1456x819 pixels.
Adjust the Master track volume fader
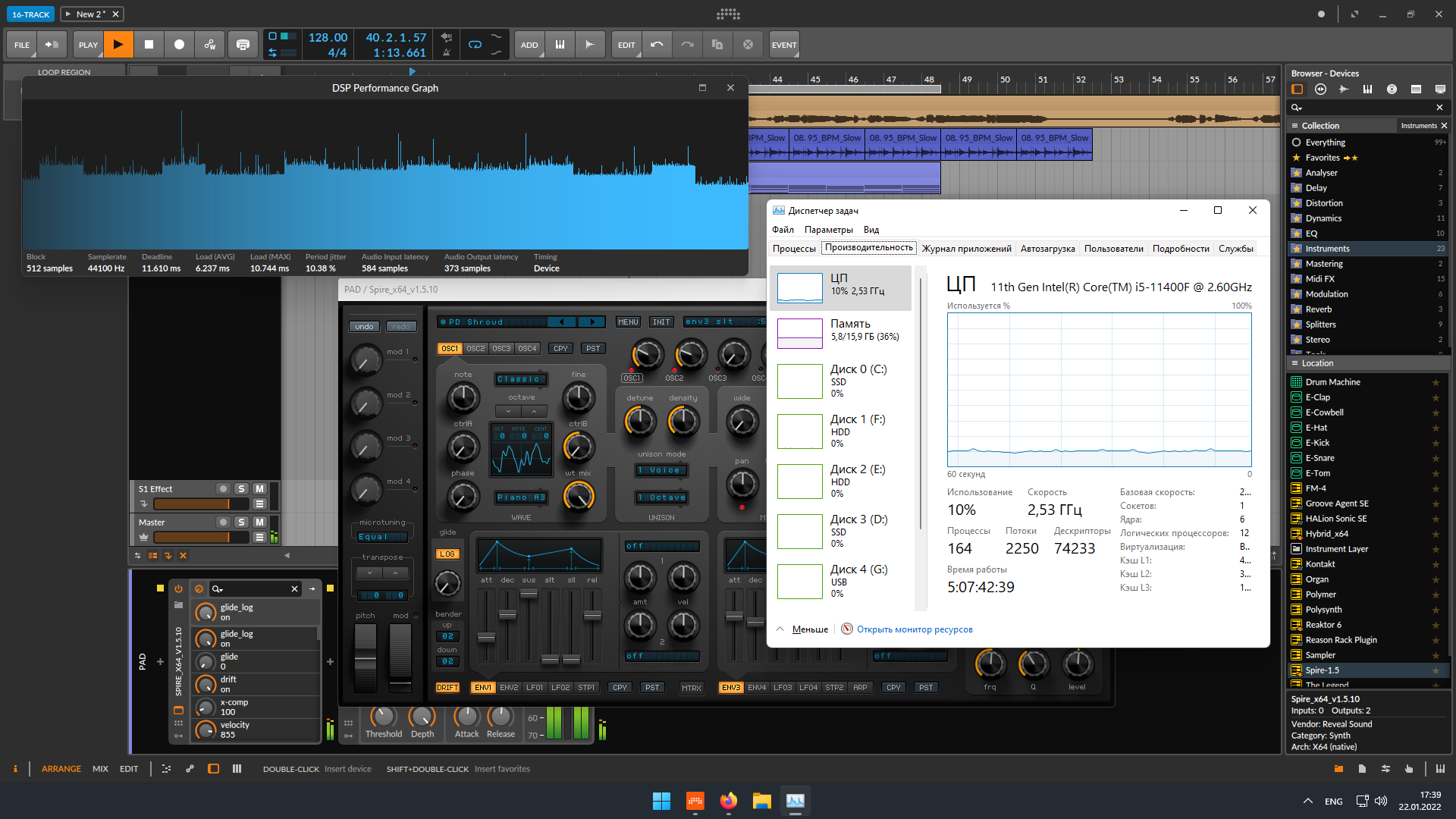pos(201,538)
